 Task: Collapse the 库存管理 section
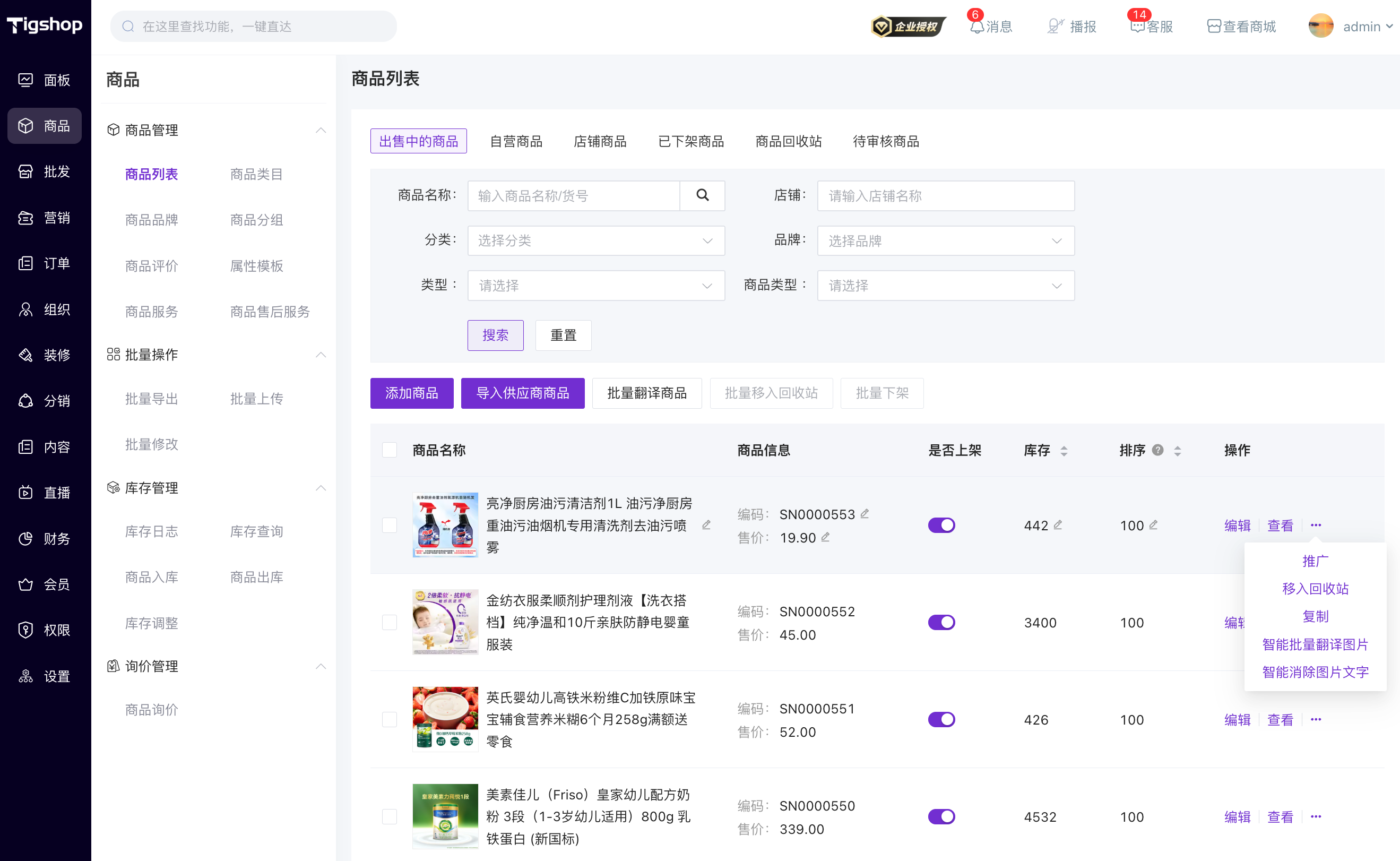point(321,487)
